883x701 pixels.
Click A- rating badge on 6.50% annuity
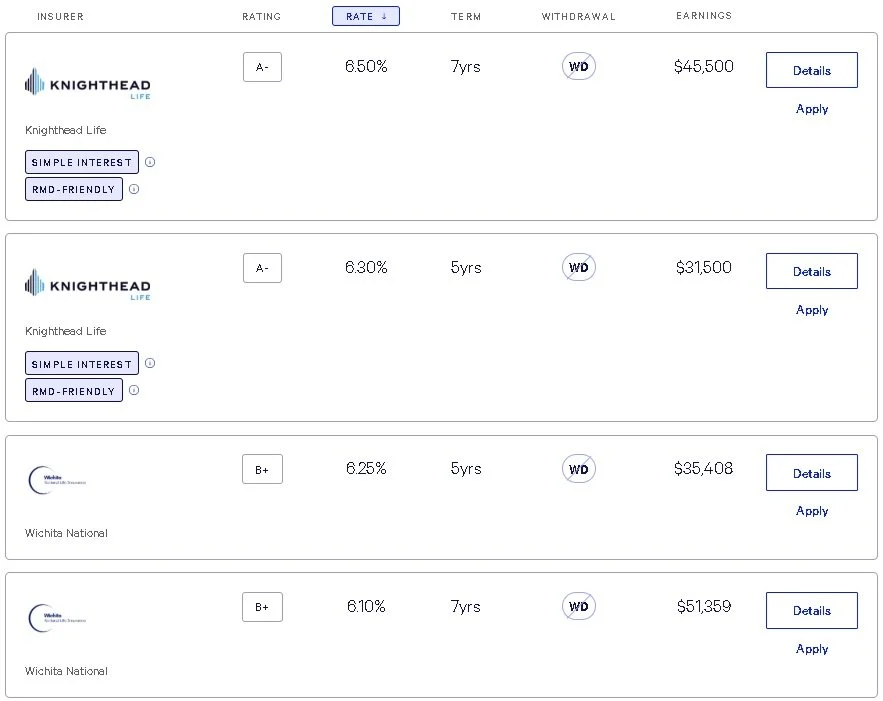(x=262, y=67)
